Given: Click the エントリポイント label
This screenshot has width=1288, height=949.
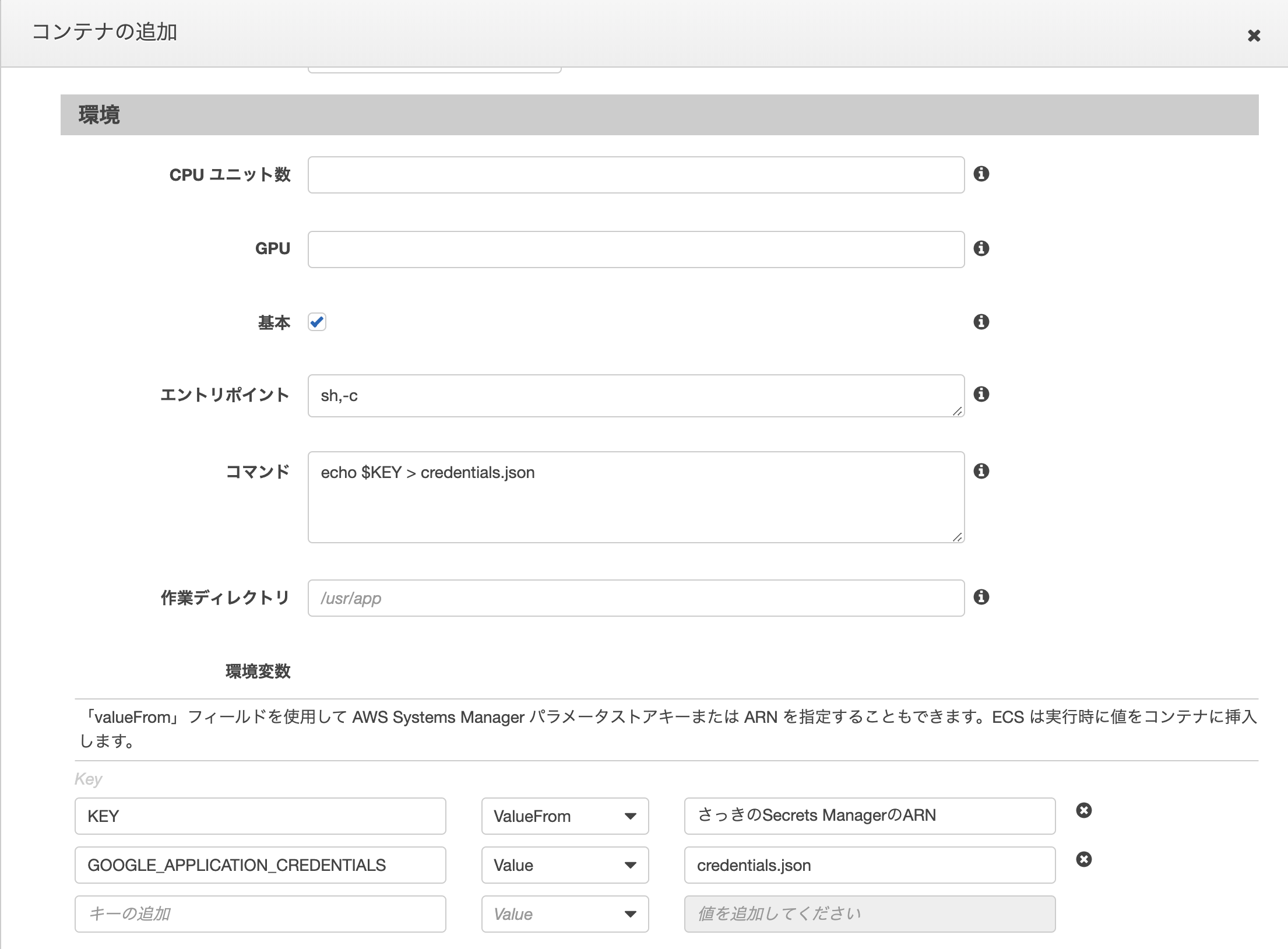Looking at the screenshot, I should [225, 395].
